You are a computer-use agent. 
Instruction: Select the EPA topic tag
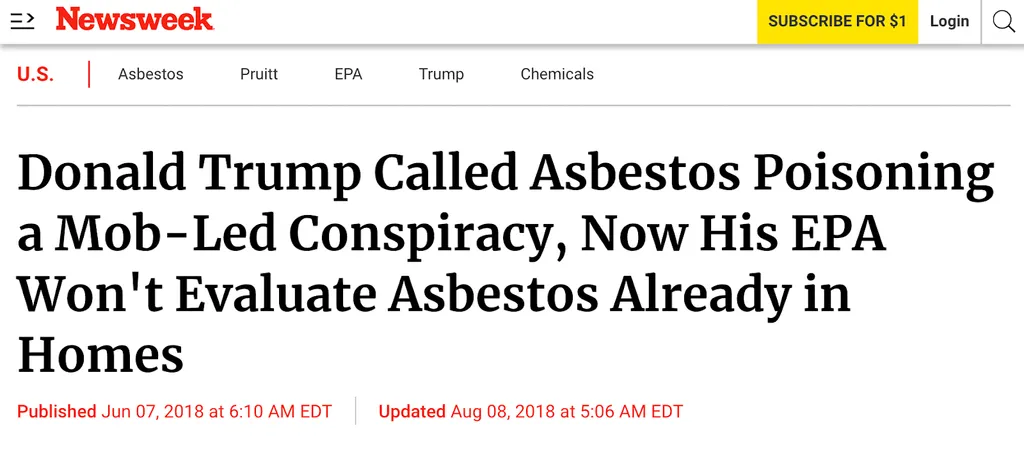tap(348, 74)
